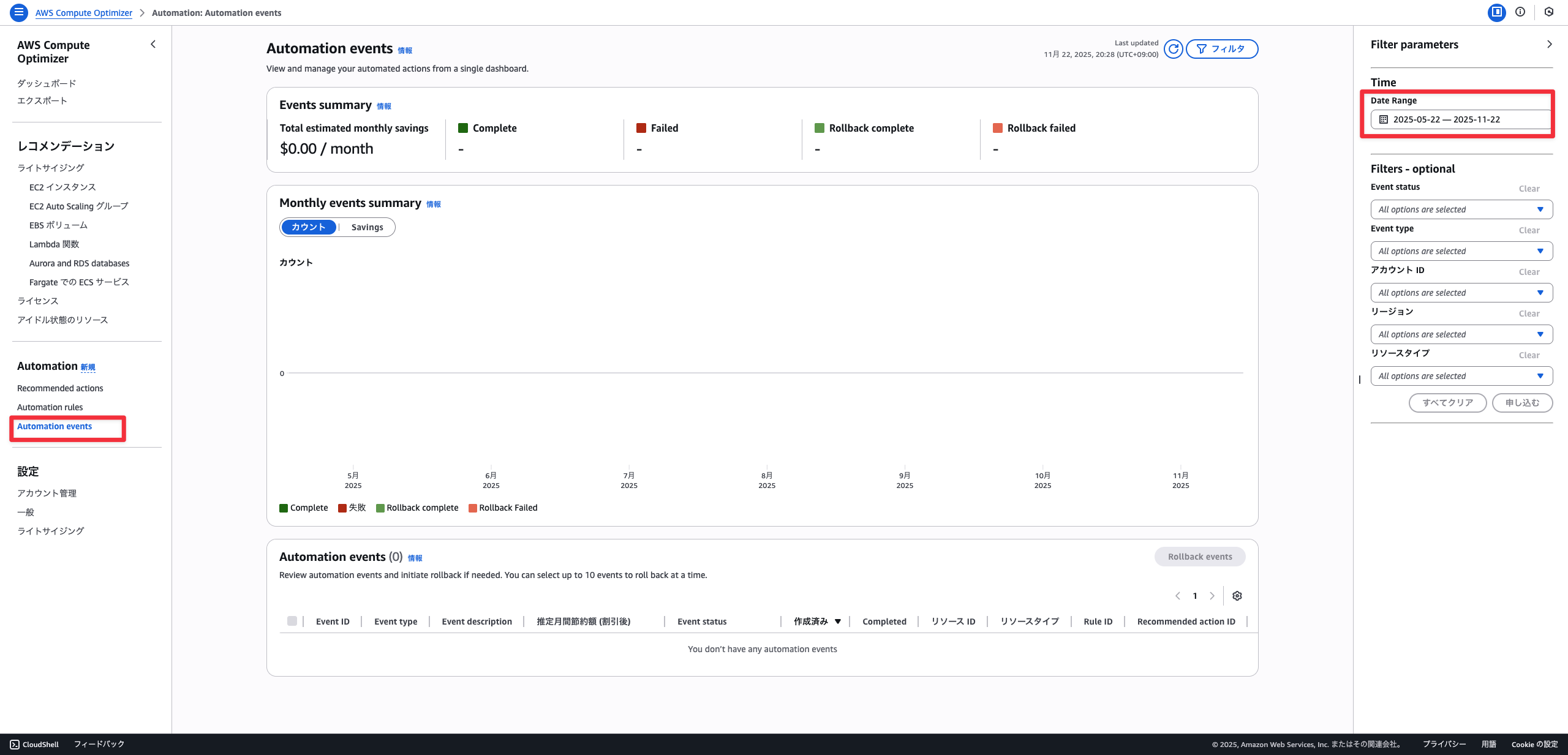Expand the Event type dropdown
Screen dimensions: 1568x755
[x=1461, y=251]
